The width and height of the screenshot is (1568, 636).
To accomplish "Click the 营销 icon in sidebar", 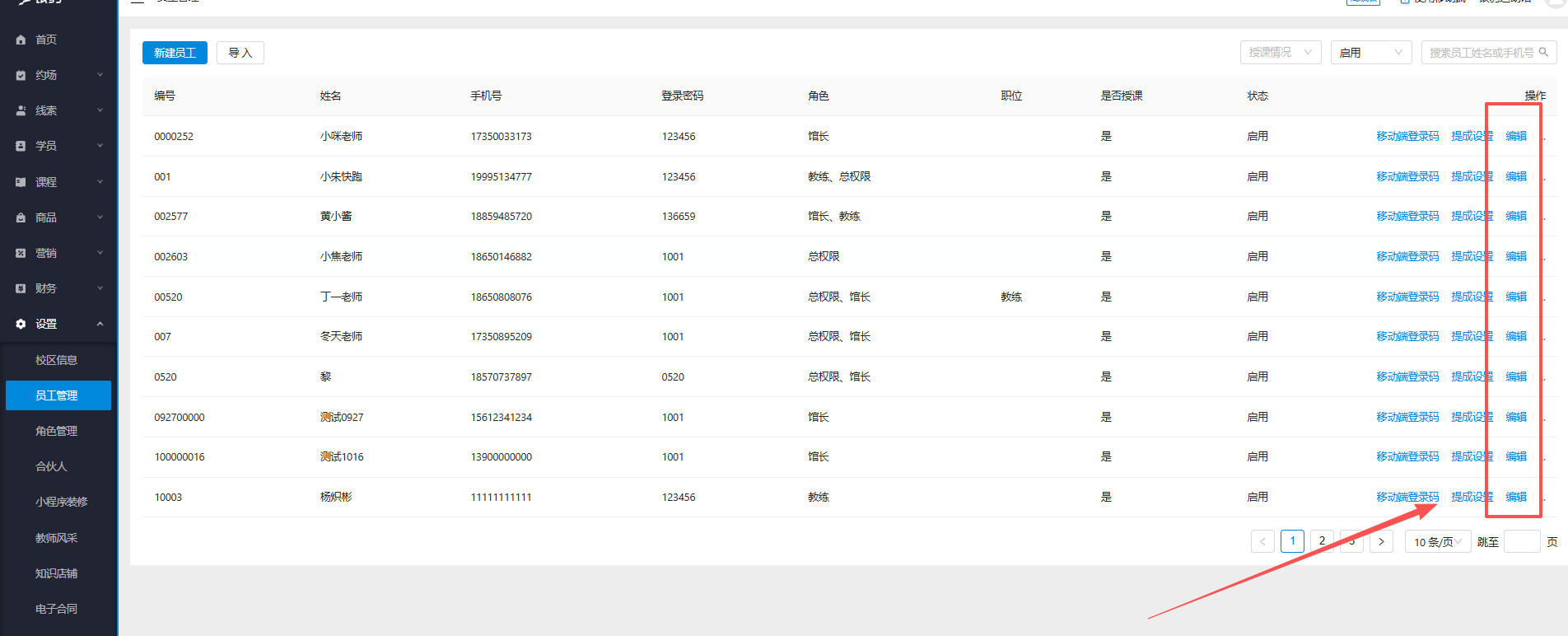I will [21, 253].
